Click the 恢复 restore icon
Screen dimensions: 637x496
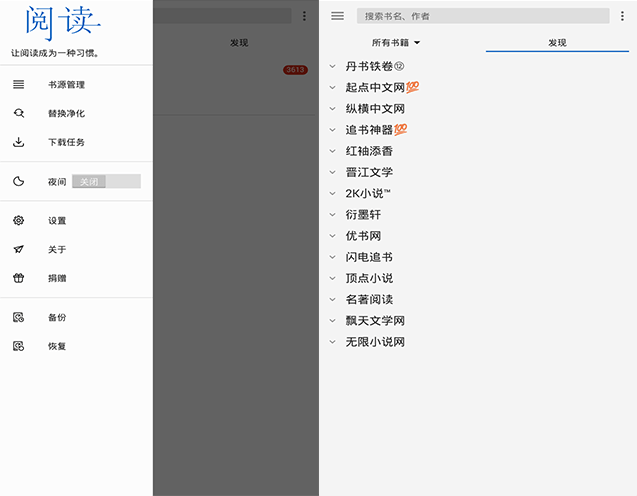[18, 346]
